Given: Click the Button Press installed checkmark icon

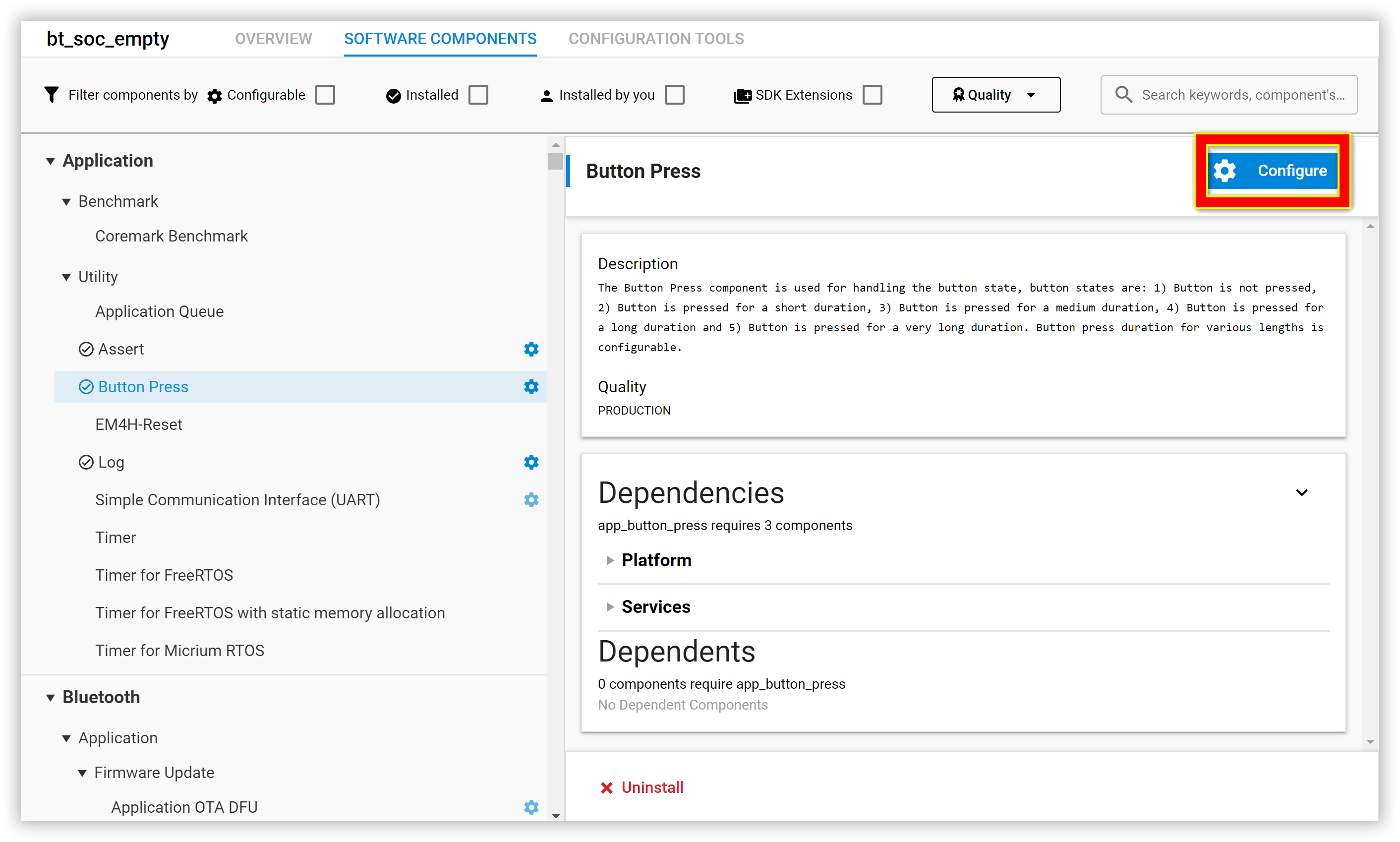Looking at the screenshot, I should (x=86, y=387).
